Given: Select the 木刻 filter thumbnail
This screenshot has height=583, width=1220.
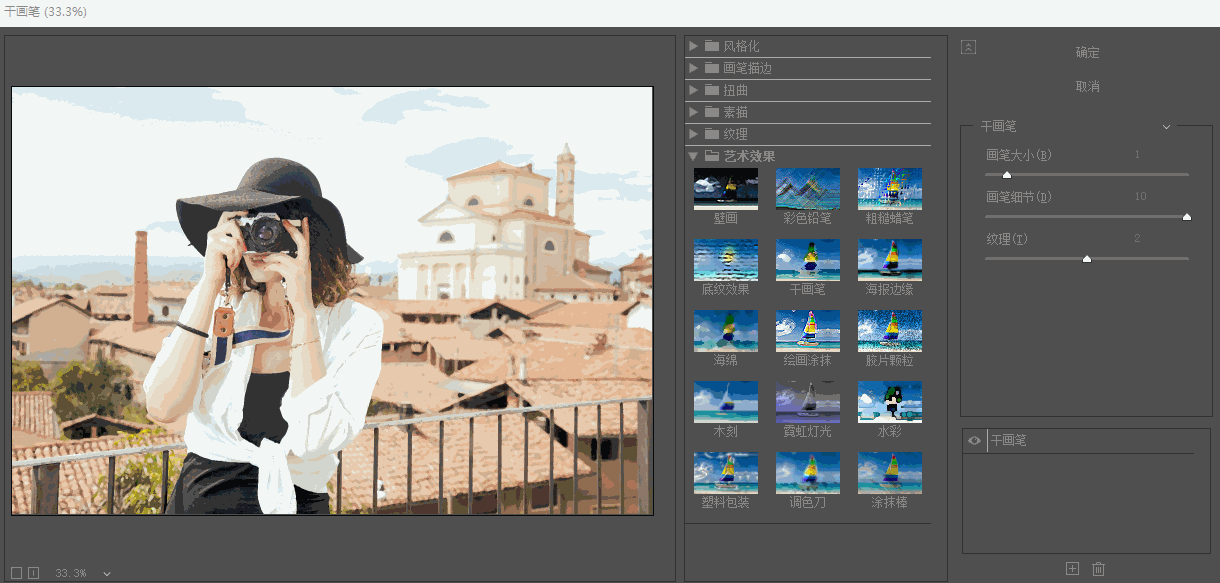Looking at the screenshot, I should click(726, 401).
